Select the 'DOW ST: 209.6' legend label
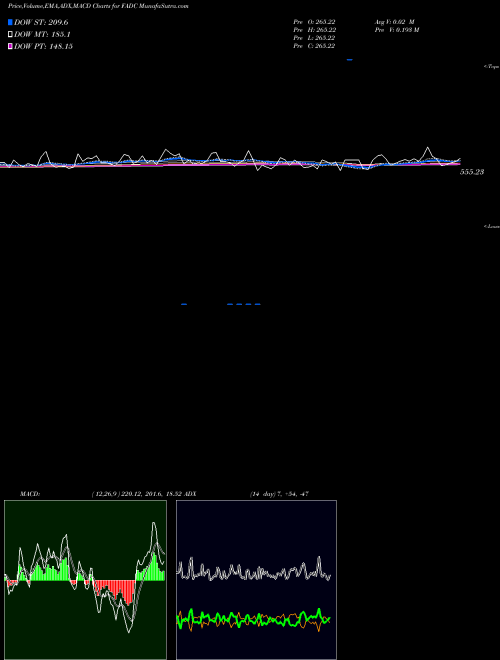 [41, 22]
